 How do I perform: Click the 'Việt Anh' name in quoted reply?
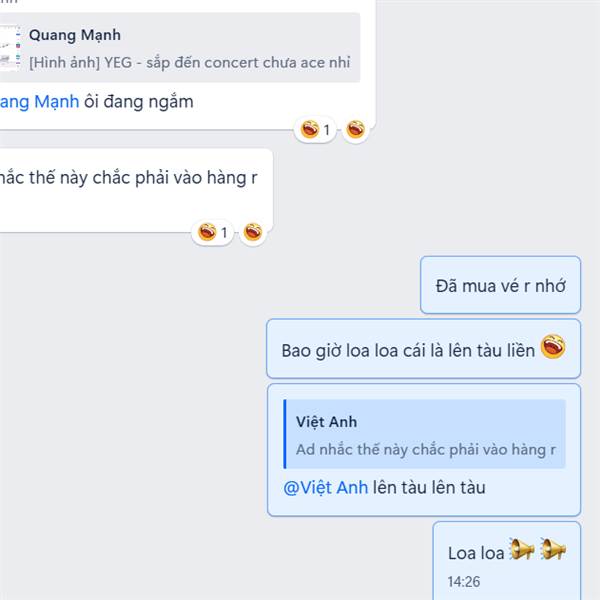(x=326, y=422)
